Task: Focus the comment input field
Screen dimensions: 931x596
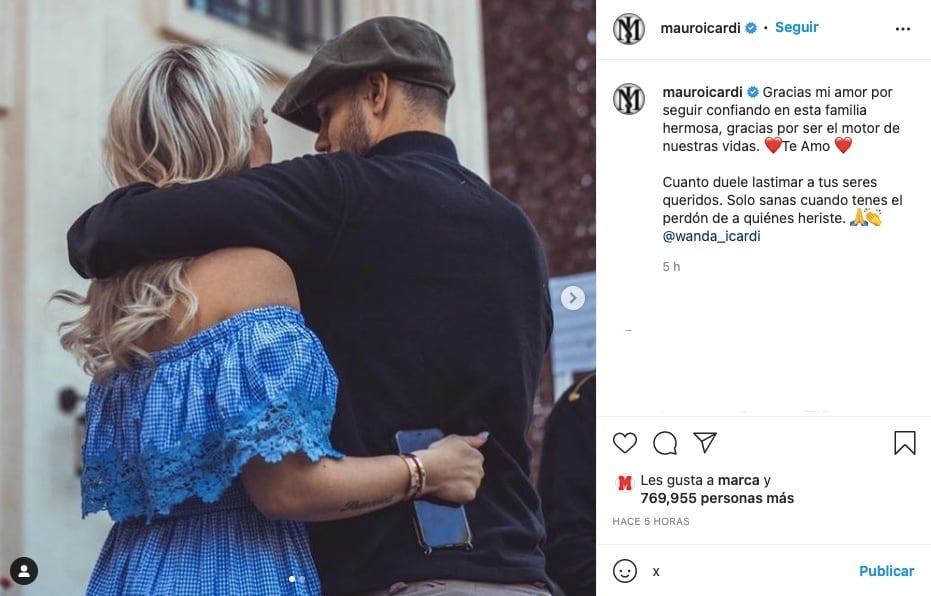Action: [748, 571]
